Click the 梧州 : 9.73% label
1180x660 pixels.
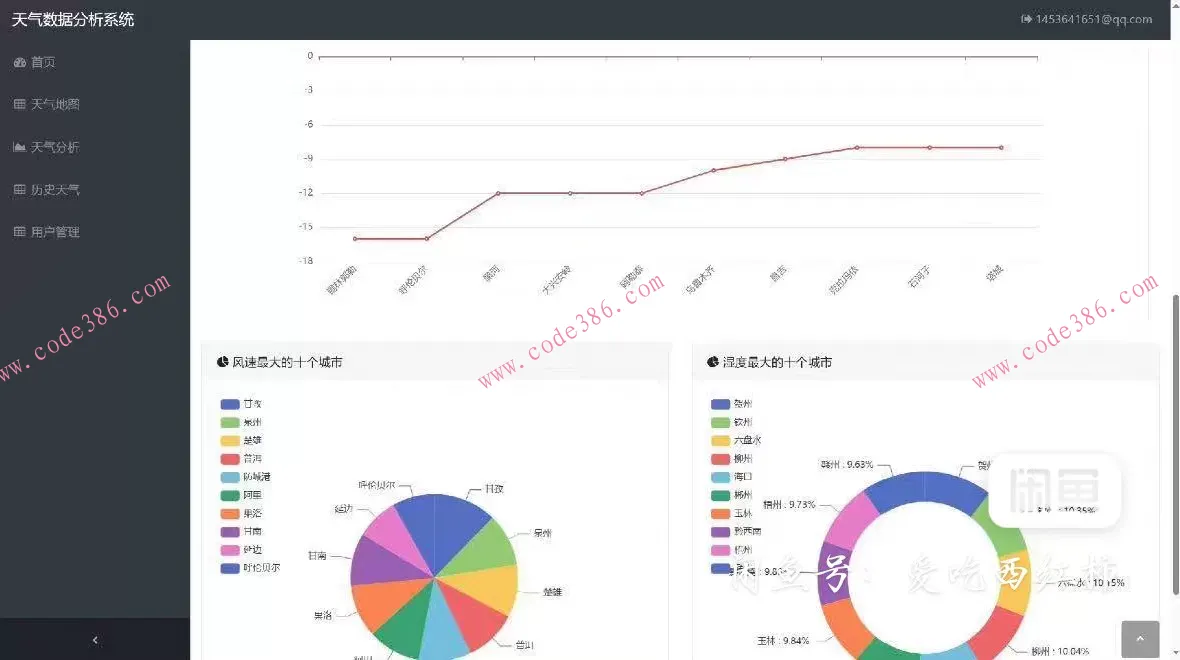pos(789,504)
